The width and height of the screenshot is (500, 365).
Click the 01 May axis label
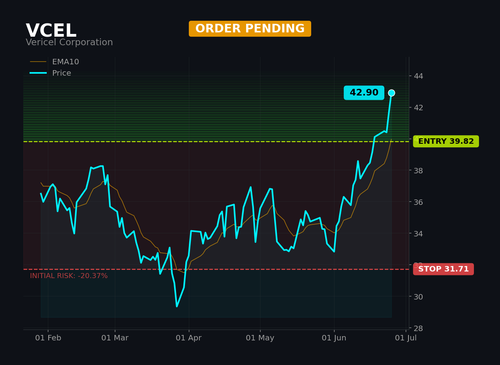click(x=260, y=338)
